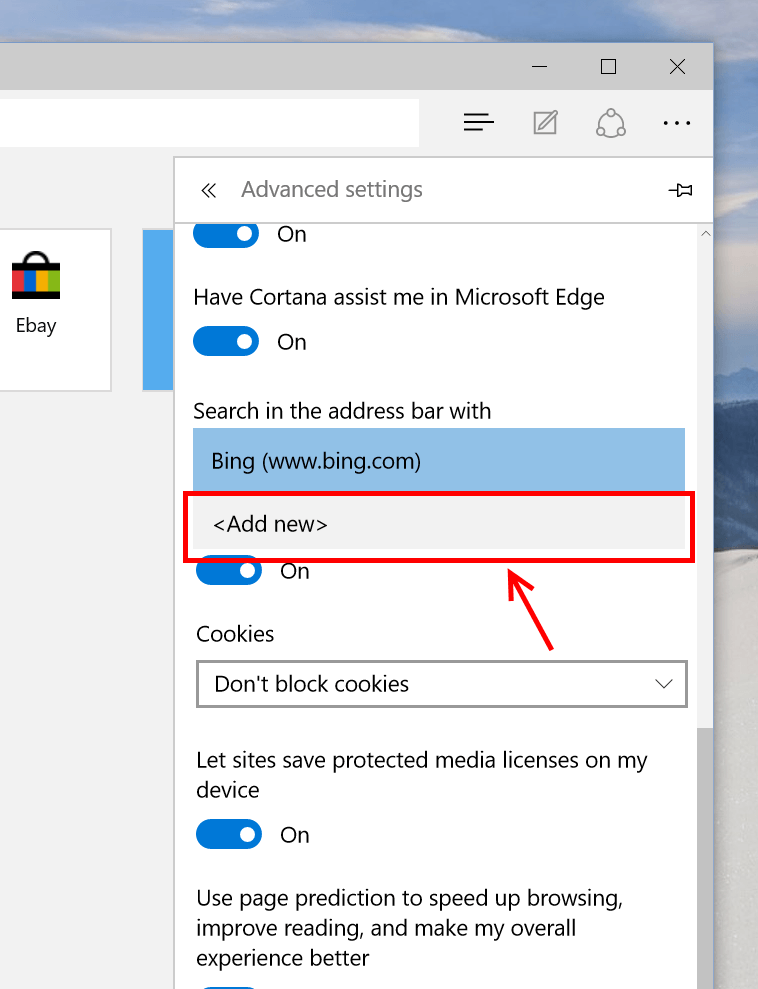This screenshot has height=989, width=758.
Task: Click the Ebay label text
Action: pos(36,326)
